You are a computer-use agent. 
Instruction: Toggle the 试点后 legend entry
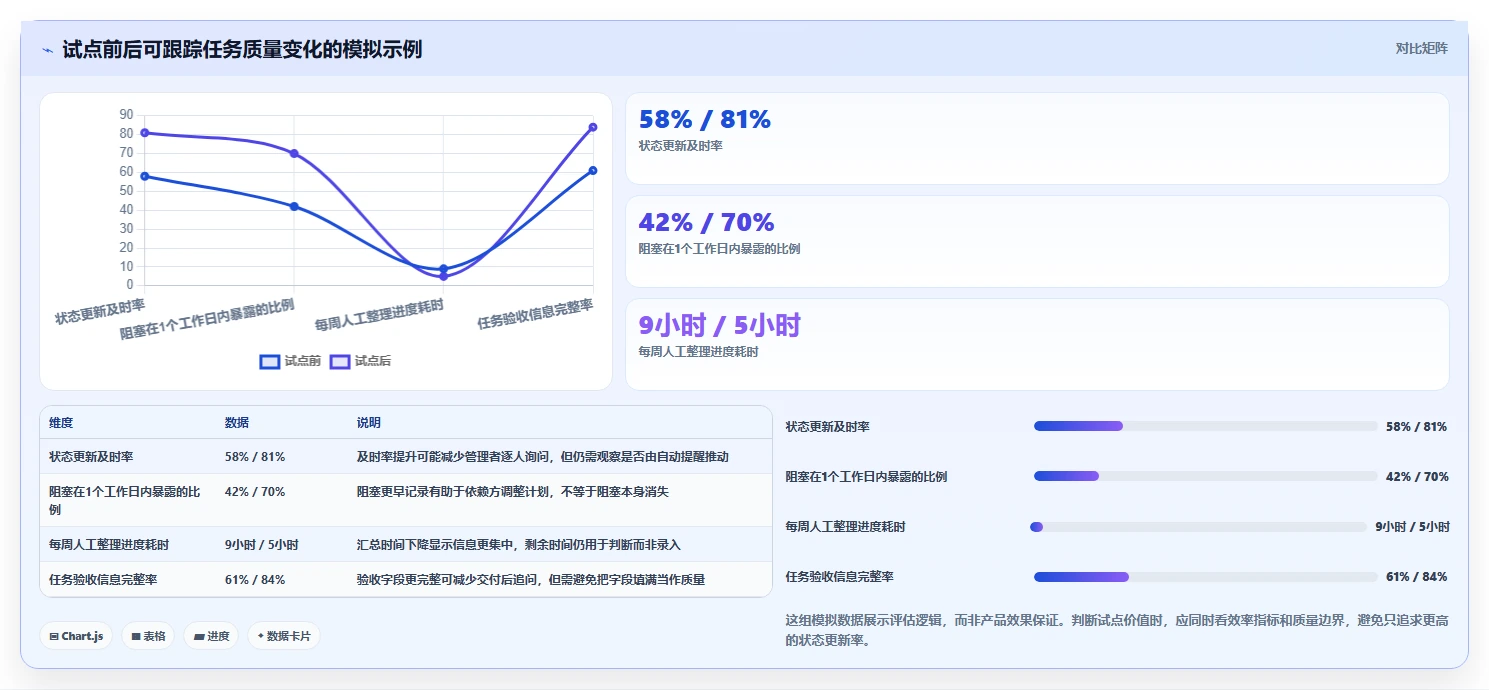click(360, 361)
